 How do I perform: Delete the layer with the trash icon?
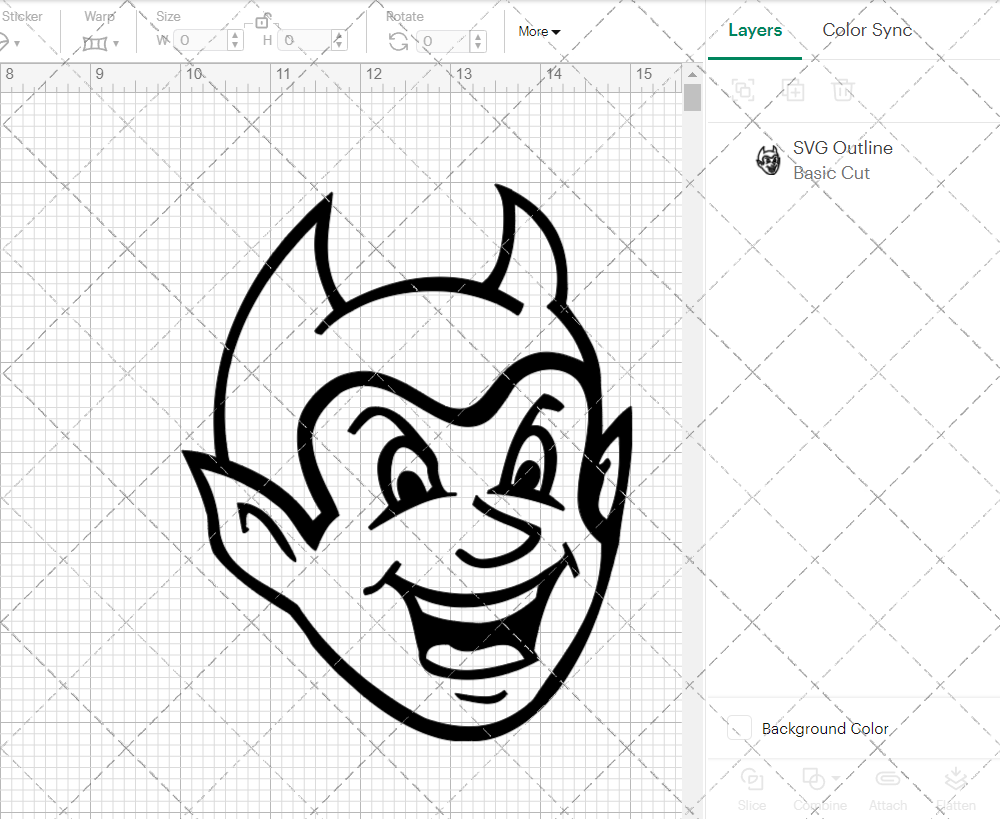click(843, 90)
